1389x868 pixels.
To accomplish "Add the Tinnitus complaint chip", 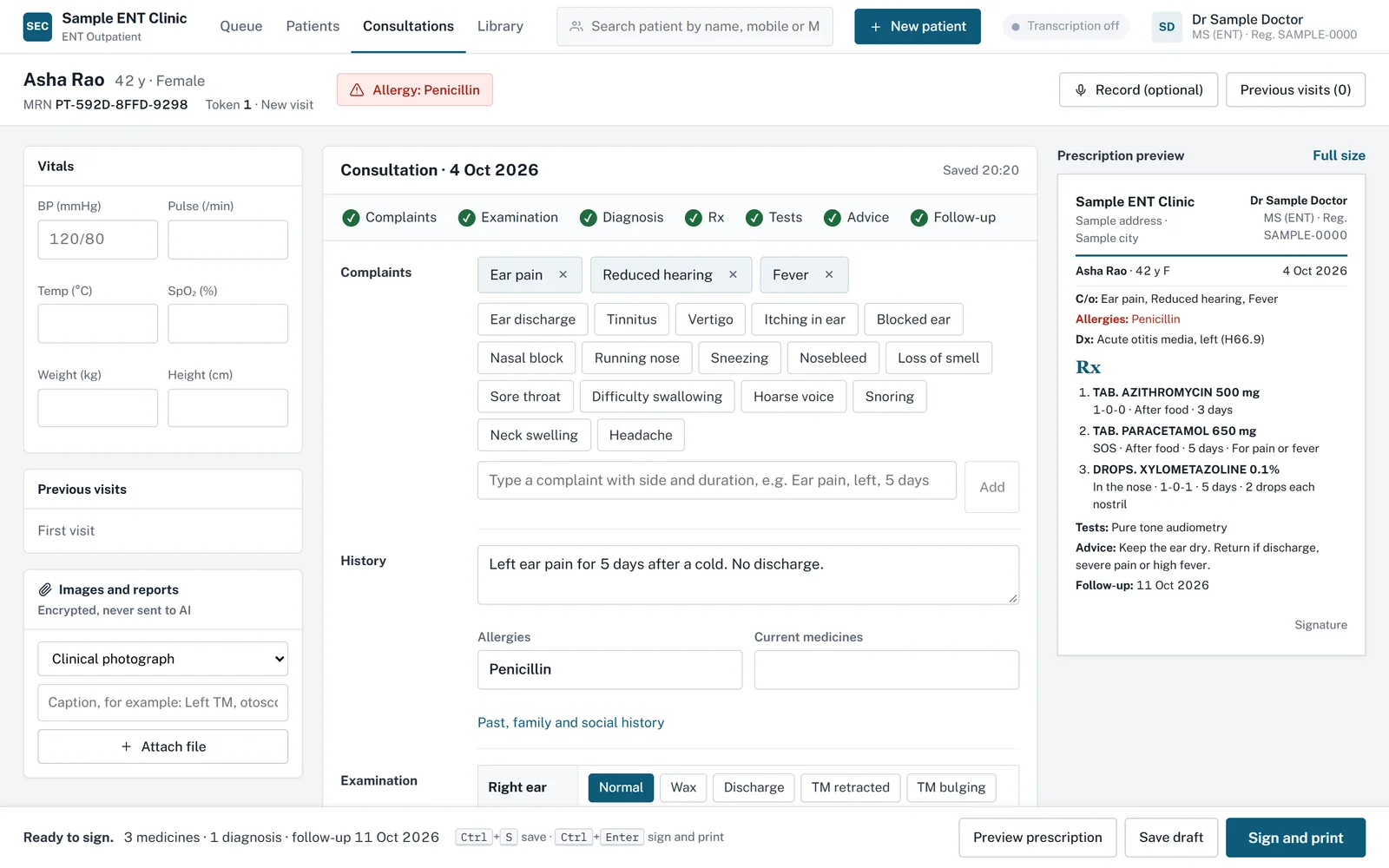I will click(632, 319).
